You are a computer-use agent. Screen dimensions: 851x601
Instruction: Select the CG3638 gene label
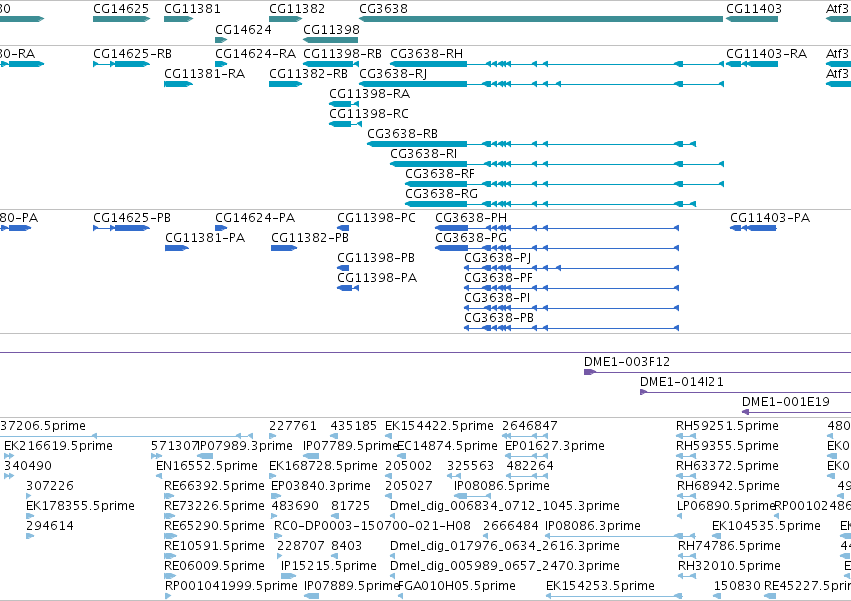point(383,9)
